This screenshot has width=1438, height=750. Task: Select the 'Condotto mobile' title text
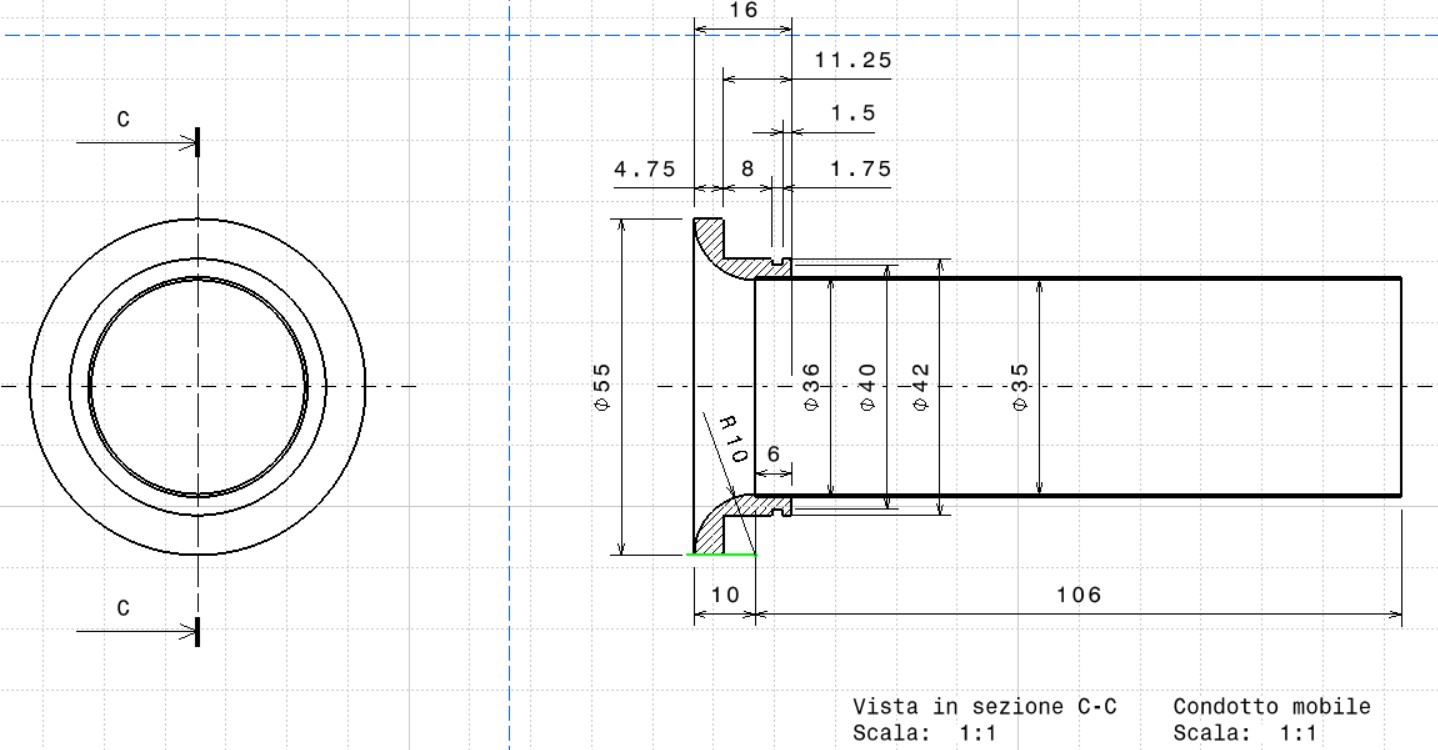coord(1271,707)
